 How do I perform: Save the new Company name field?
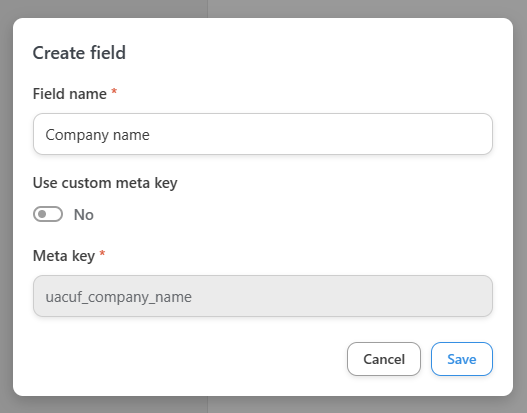point(462,359)
